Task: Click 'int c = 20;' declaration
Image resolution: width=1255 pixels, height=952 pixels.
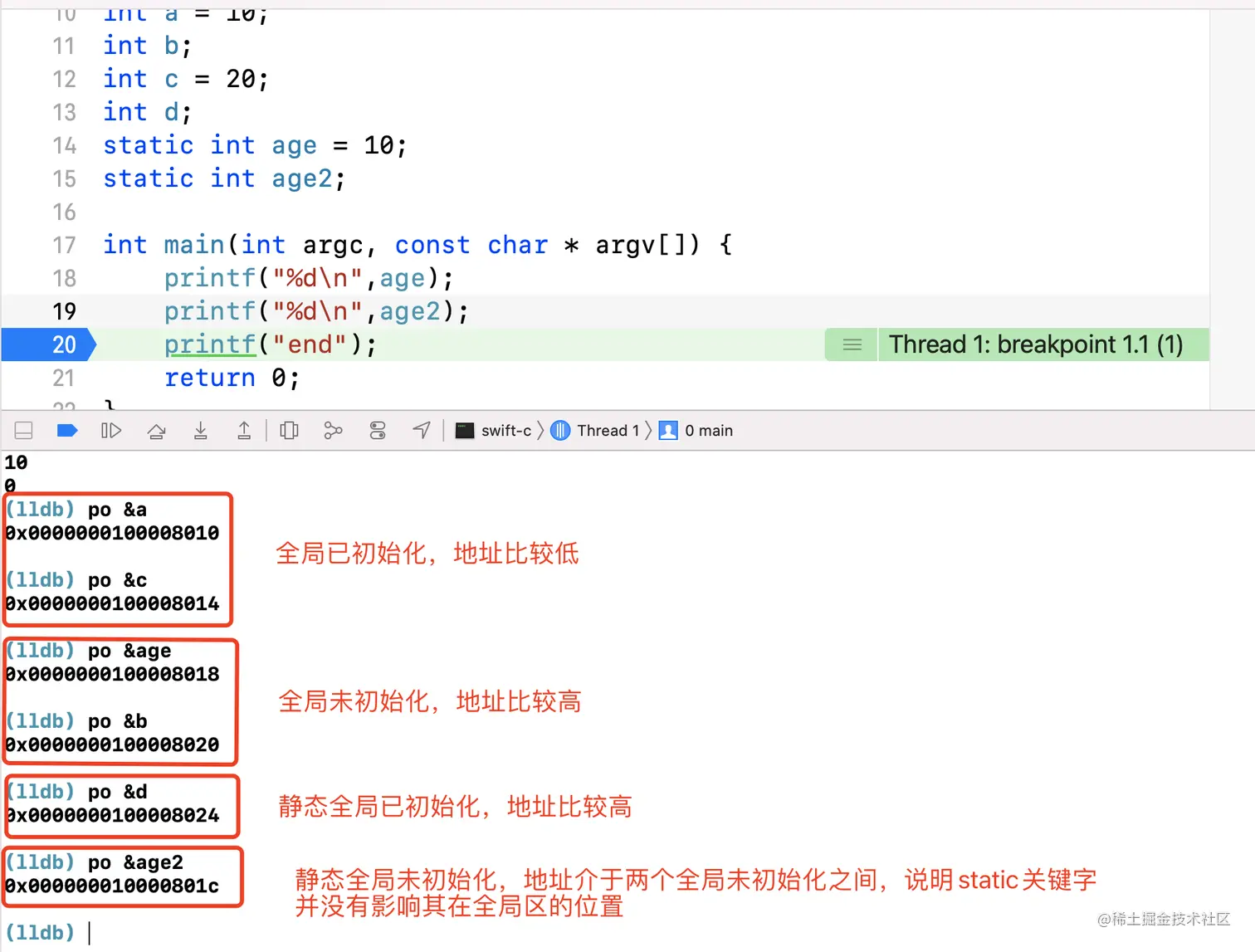Action: point(186,79)
